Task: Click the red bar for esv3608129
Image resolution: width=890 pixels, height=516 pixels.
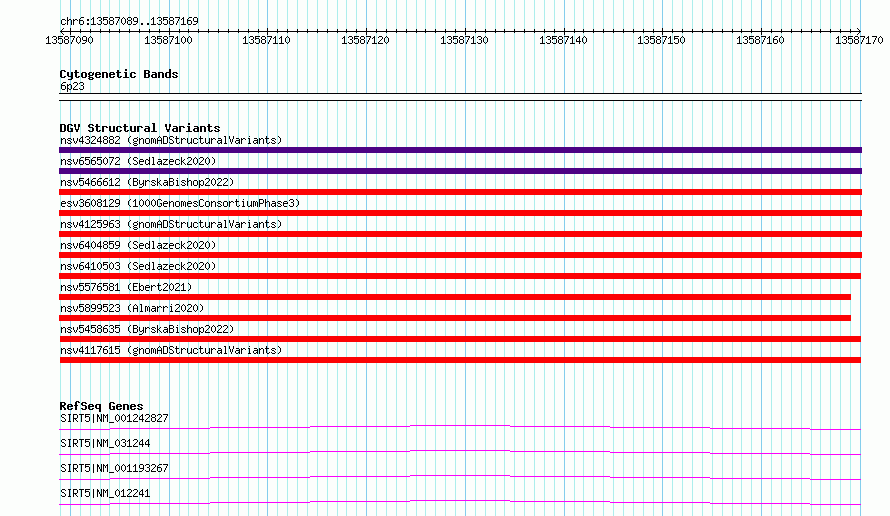Action: click(460, 213)
